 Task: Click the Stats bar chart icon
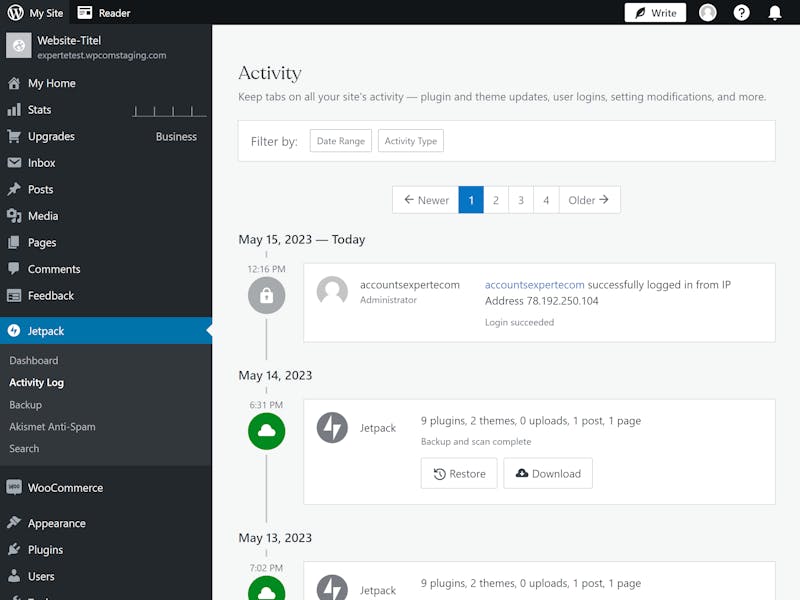pyautogui.click(x=14, y=110)
